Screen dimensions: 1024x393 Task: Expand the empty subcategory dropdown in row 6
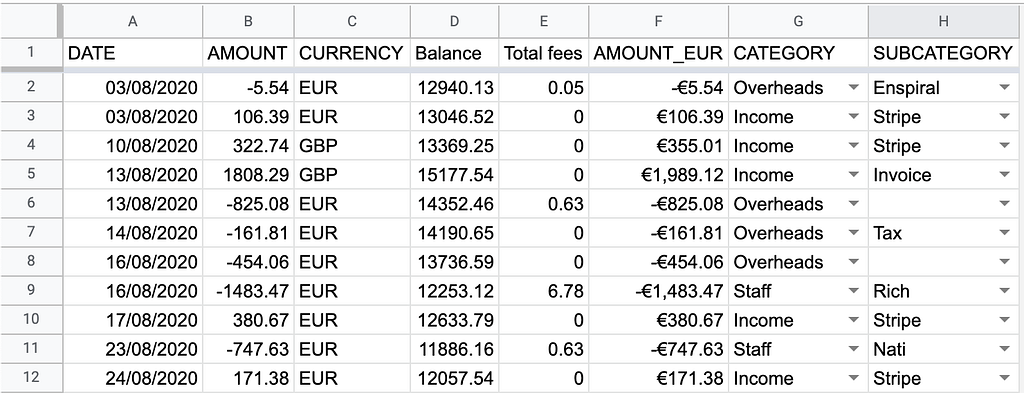pyautogui.click(x=1004, y=204)
